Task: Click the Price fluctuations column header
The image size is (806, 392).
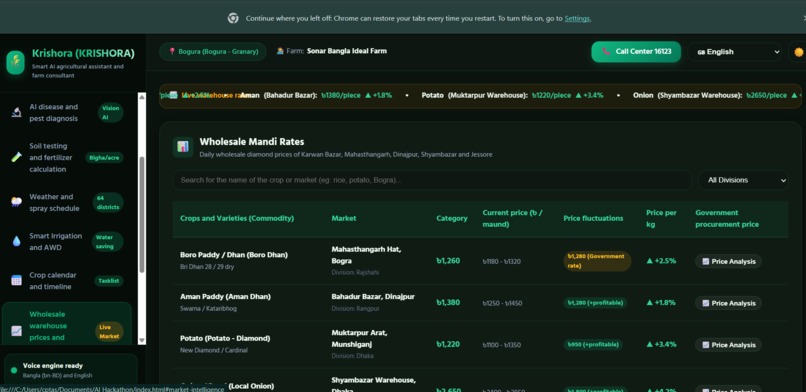Action: (593, 218)
